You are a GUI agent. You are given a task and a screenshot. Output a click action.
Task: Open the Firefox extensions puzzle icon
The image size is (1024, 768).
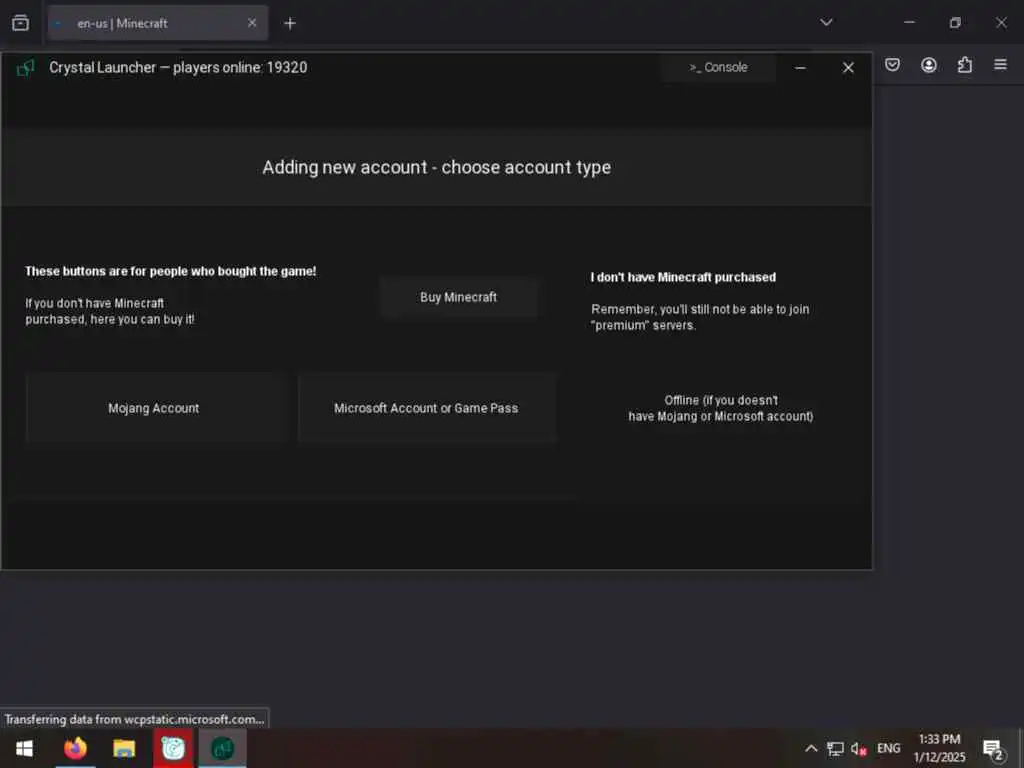[965, 65]
